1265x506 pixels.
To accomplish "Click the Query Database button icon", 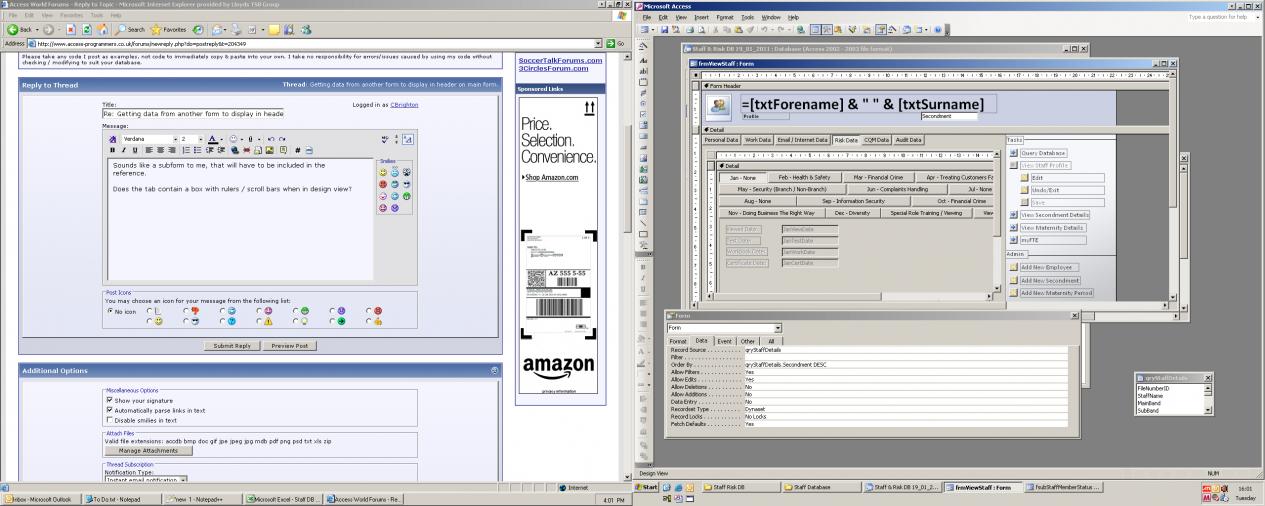I will click(1014, 153).
